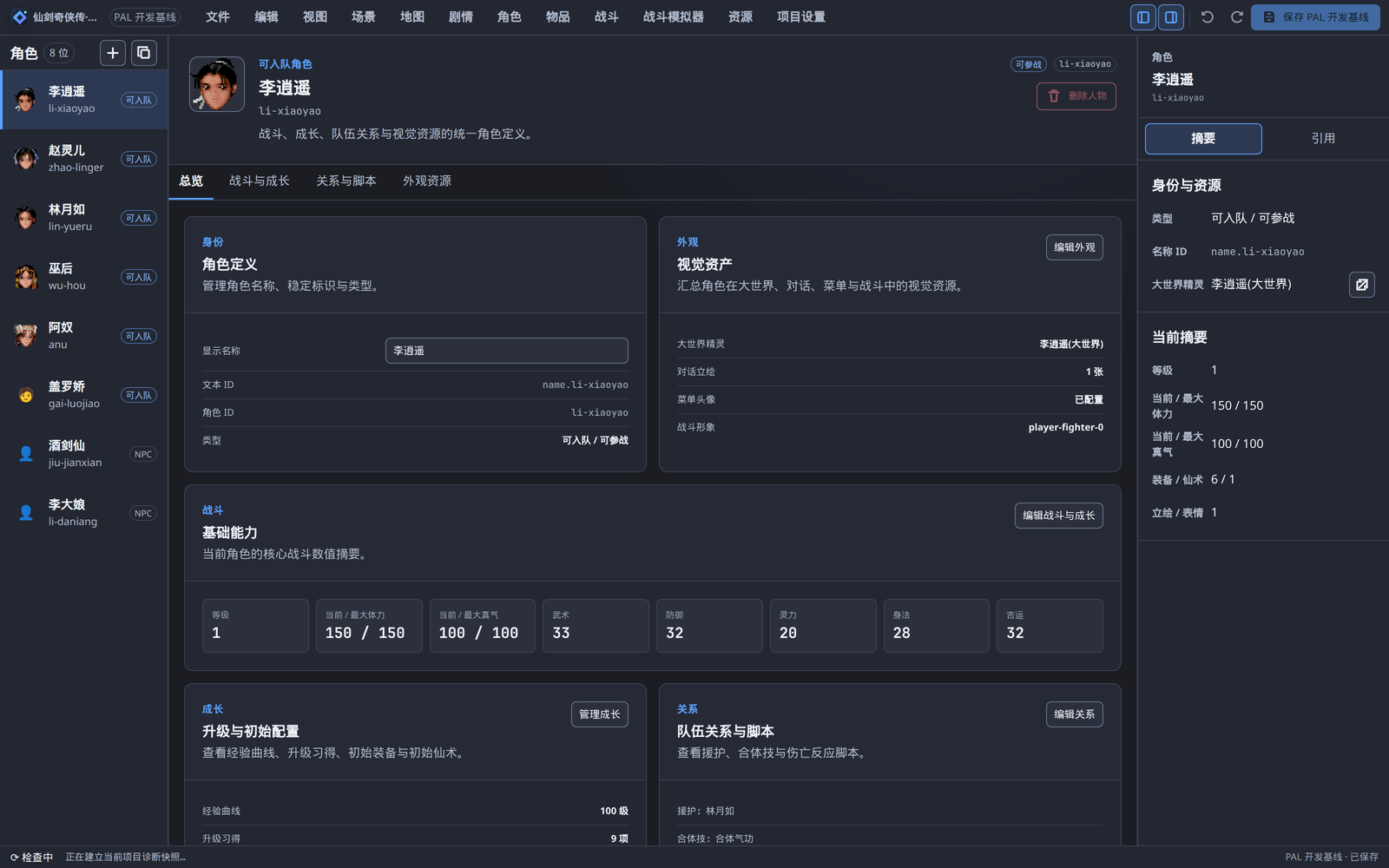Click the 检查中 status icon
Screen dimensions: 1389x868
click(x=15, y=857)
